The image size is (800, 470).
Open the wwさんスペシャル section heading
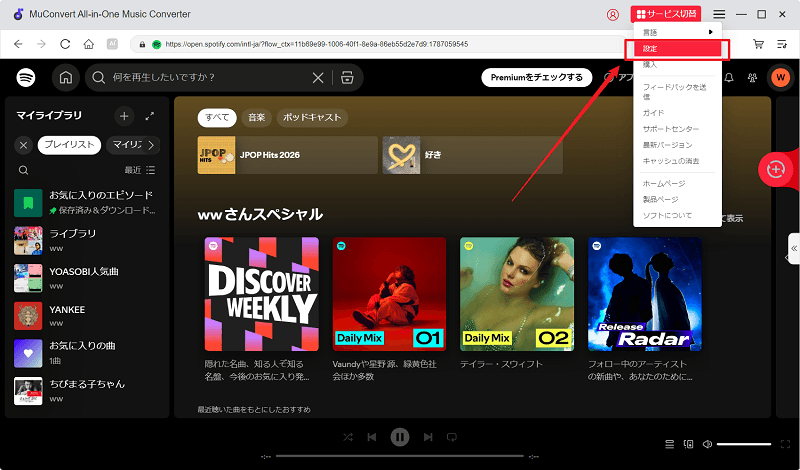260,214
